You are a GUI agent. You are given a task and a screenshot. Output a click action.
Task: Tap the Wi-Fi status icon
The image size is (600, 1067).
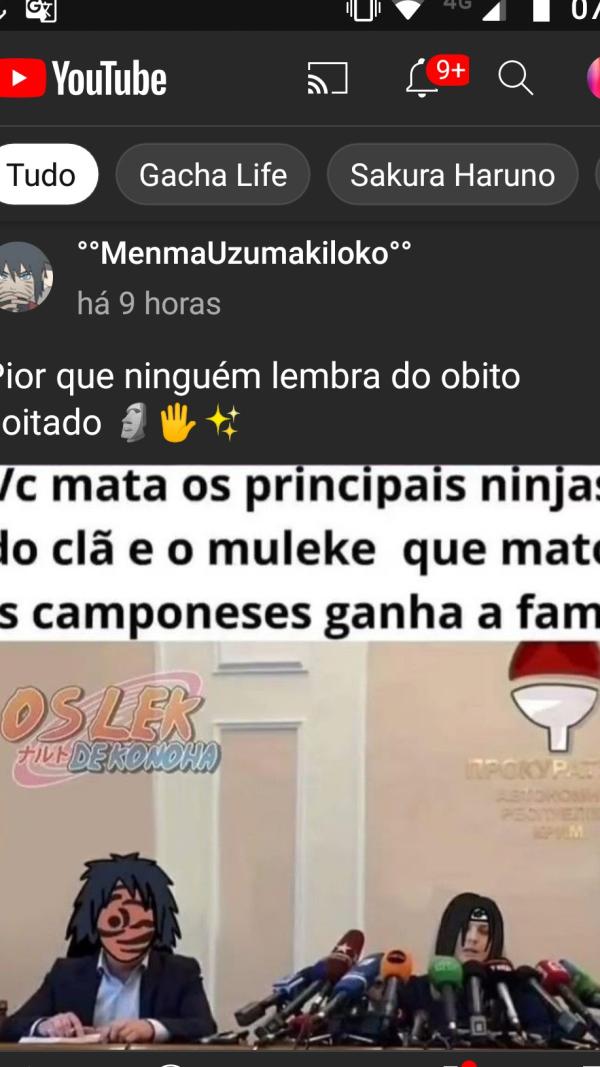(x=407, y=9)
